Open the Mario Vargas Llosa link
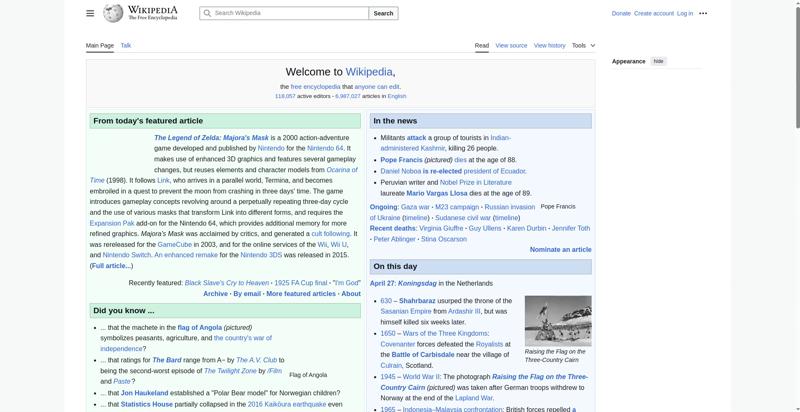This screenshot has width=800, height=412. (x=436, y=193)
